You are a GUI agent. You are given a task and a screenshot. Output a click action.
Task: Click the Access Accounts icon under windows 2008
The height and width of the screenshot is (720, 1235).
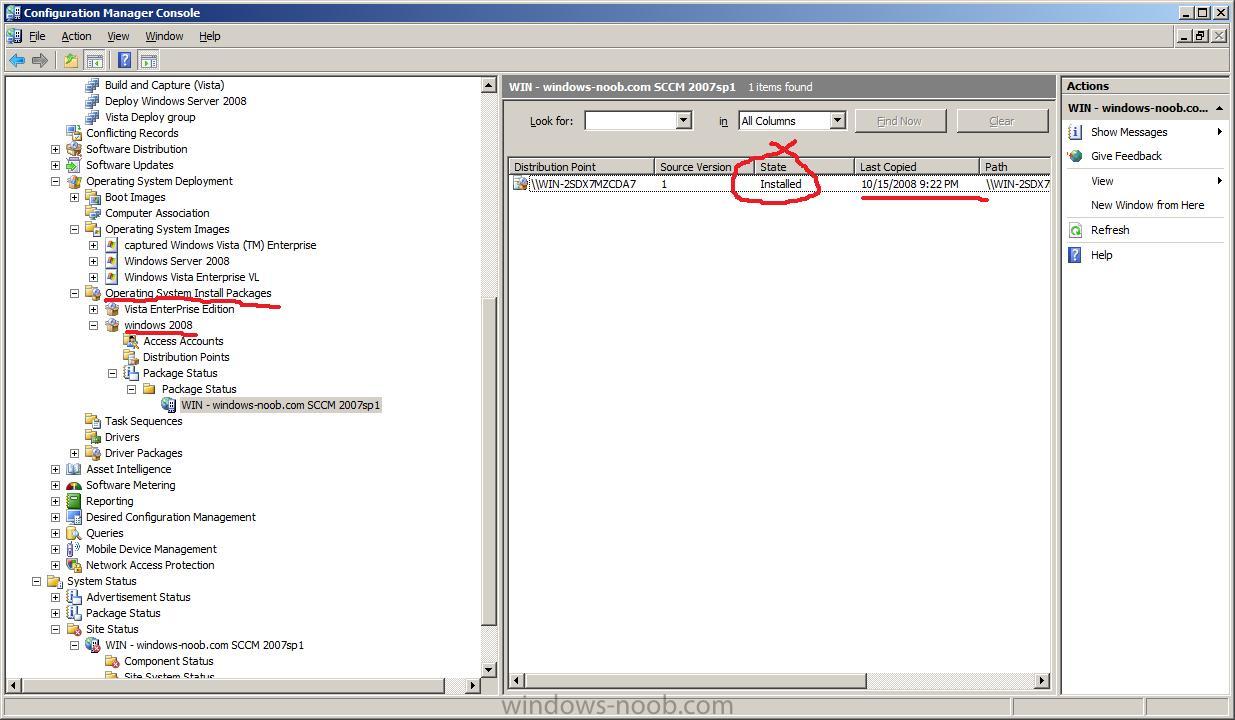131,341
